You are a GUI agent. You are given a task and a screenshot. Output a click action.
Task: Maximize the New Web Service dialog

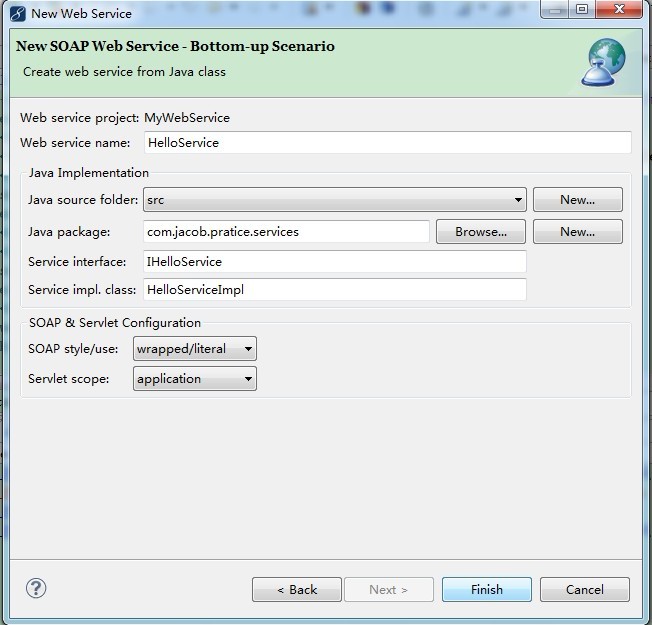click(582, 9)
